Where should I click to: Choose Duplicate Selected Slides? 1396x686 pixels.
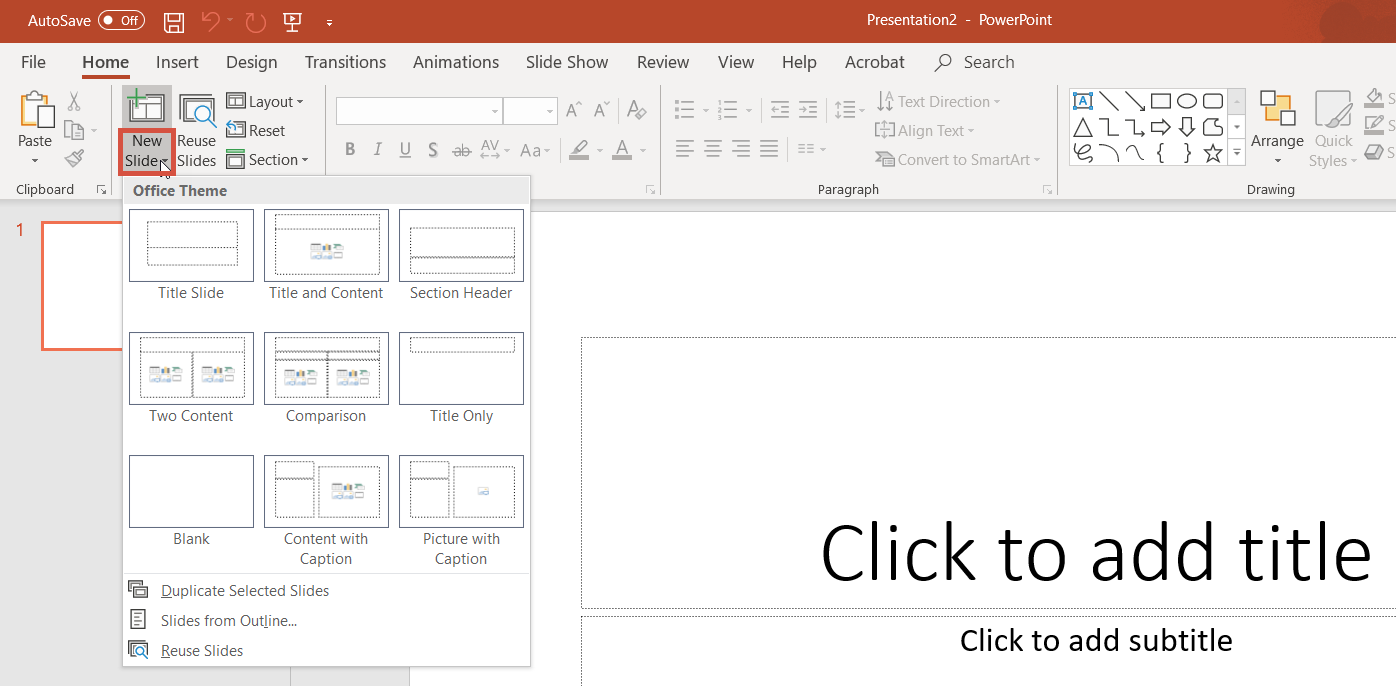point(244,591)
